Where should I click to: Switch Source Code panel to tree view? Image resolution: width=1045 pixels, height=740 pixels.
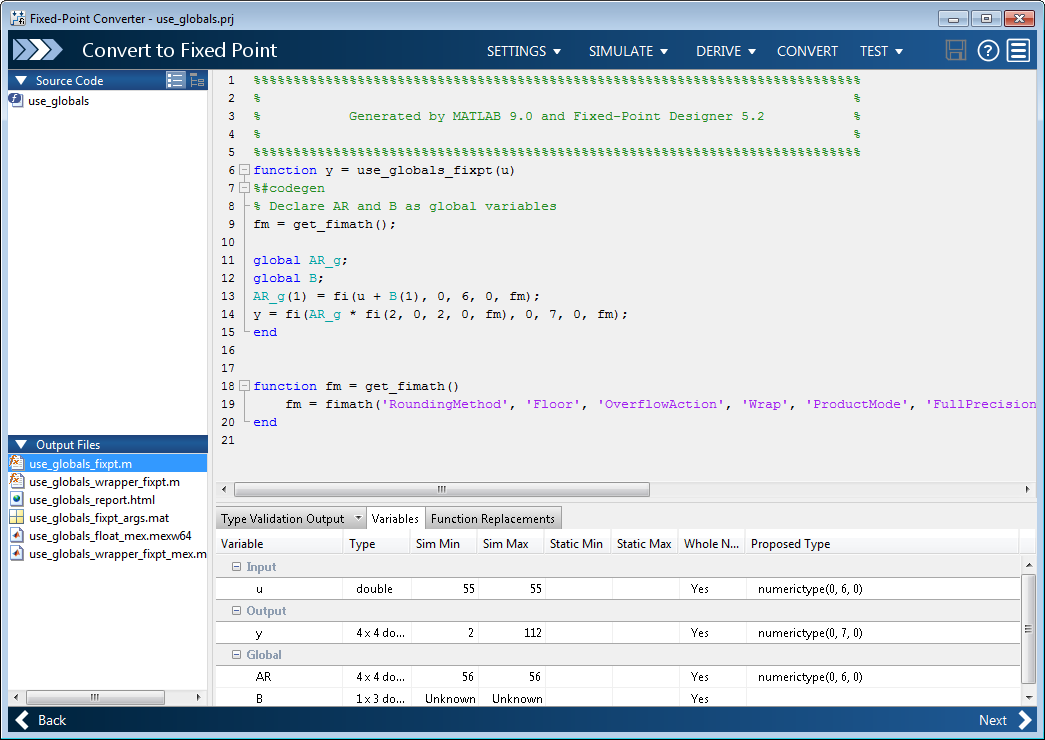(x=197, y=80)
